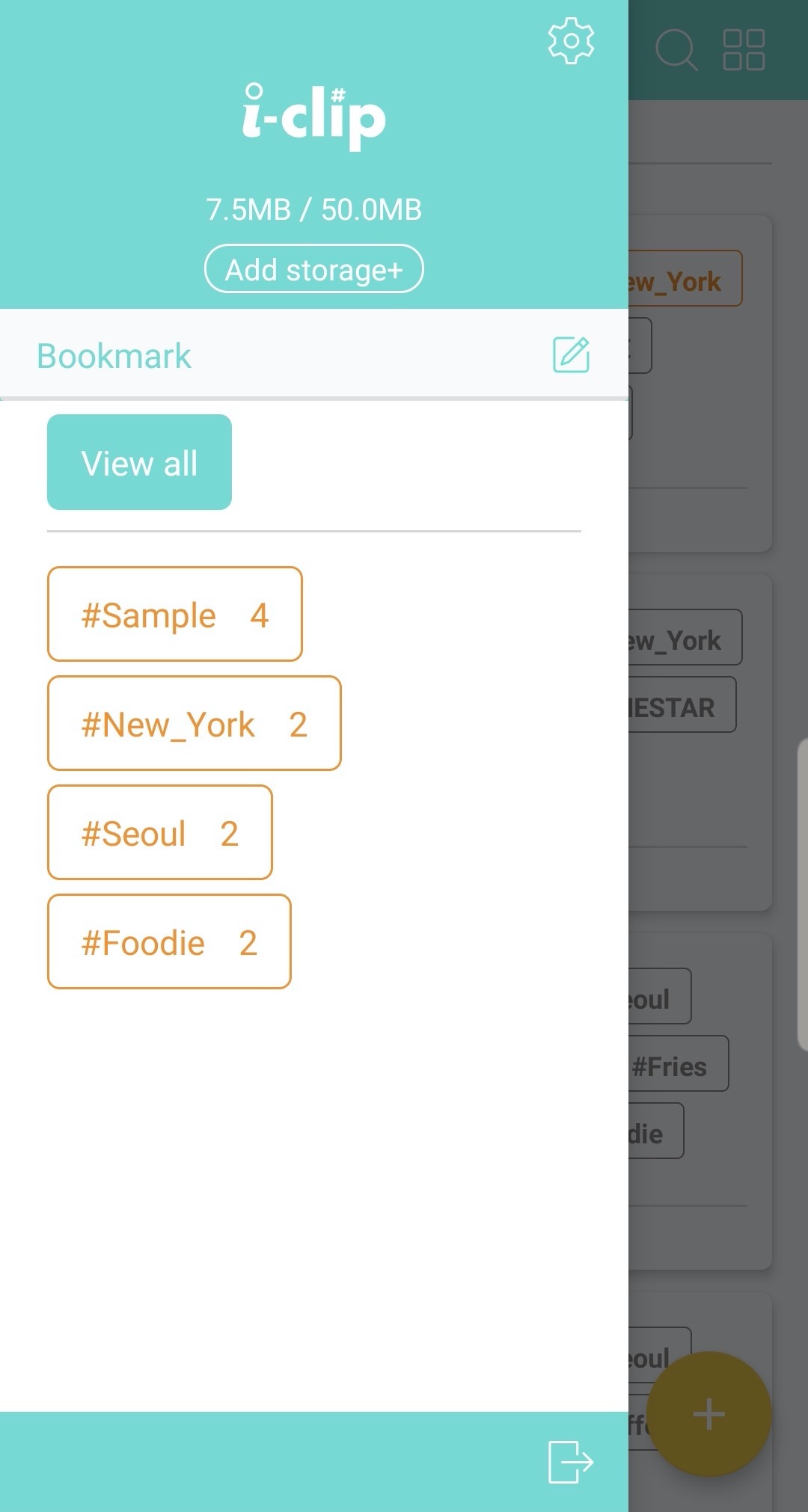Open the #New_York bookmark tag

195,723
